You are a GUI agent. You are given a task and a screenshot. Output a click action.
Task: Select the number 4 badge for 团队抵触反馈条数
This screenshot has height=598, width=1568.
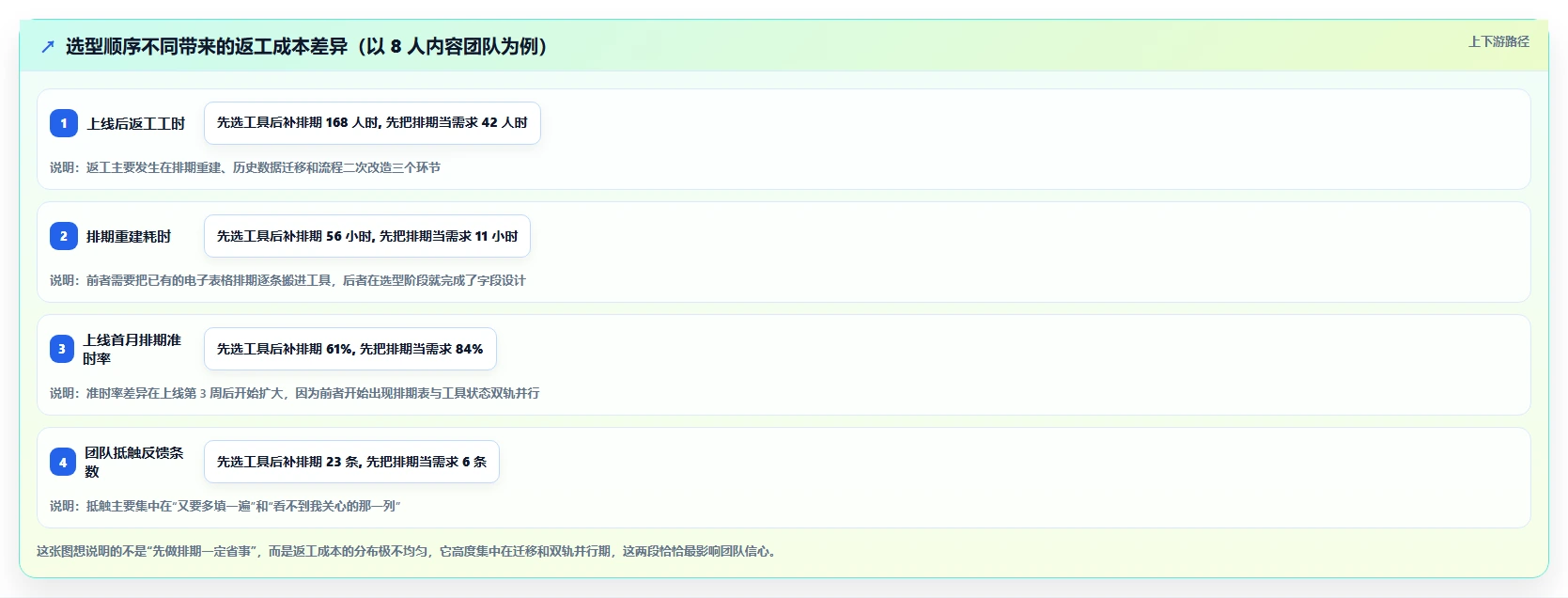[x=63, y=462]
